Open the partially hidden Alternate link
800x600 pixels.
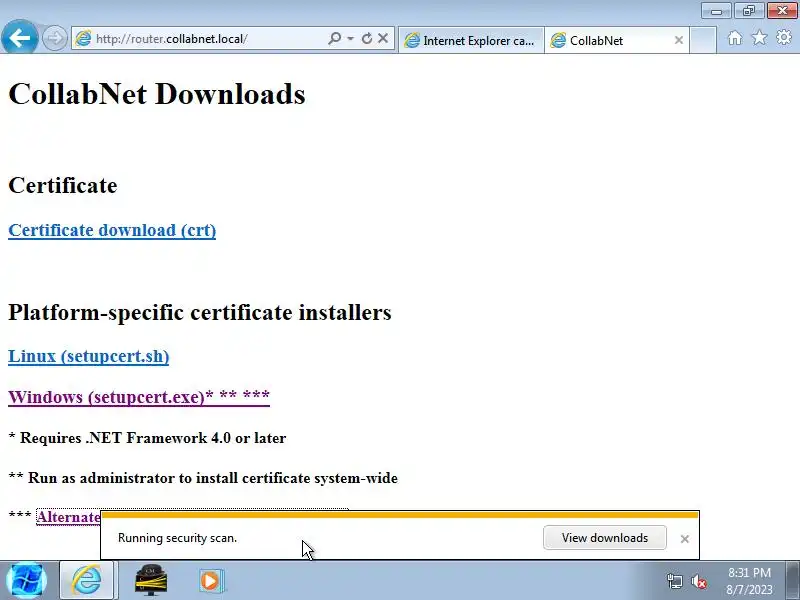[68, 517]
